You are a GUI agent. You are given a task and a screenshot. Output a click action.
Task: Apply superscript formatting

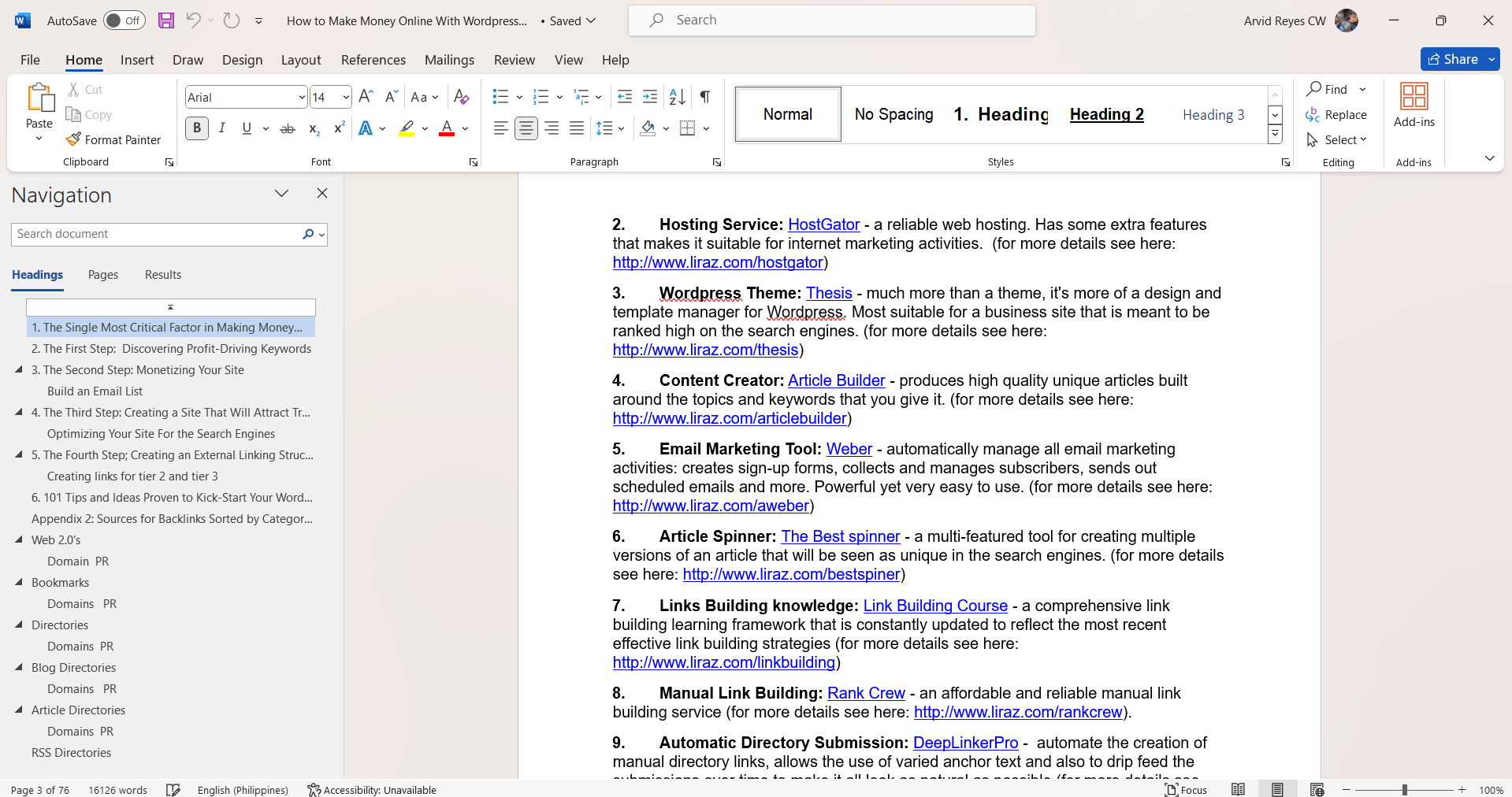[339, 128]
